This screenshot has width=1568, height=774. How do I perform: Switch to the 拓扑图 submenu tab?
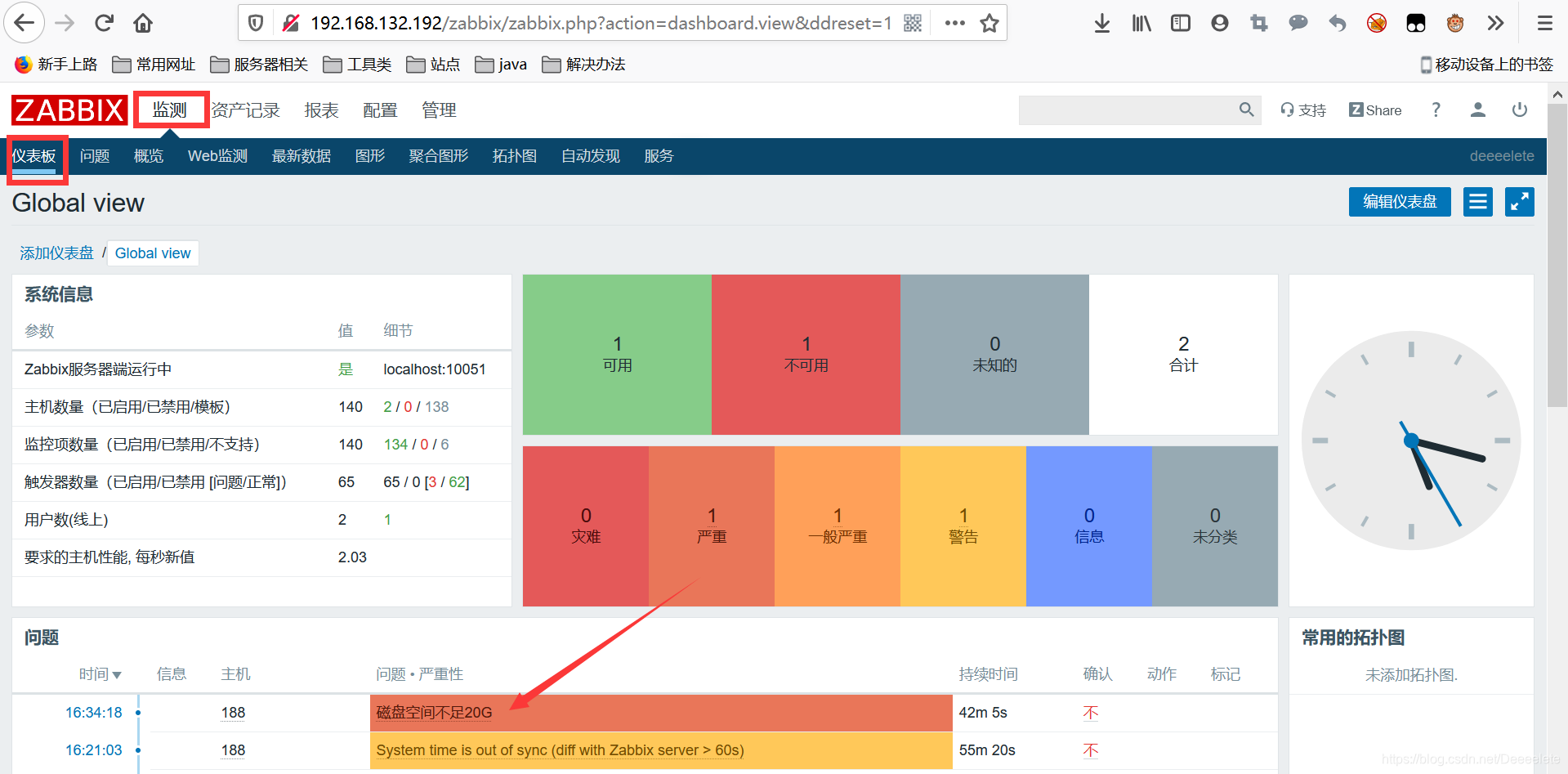[515, 156]
